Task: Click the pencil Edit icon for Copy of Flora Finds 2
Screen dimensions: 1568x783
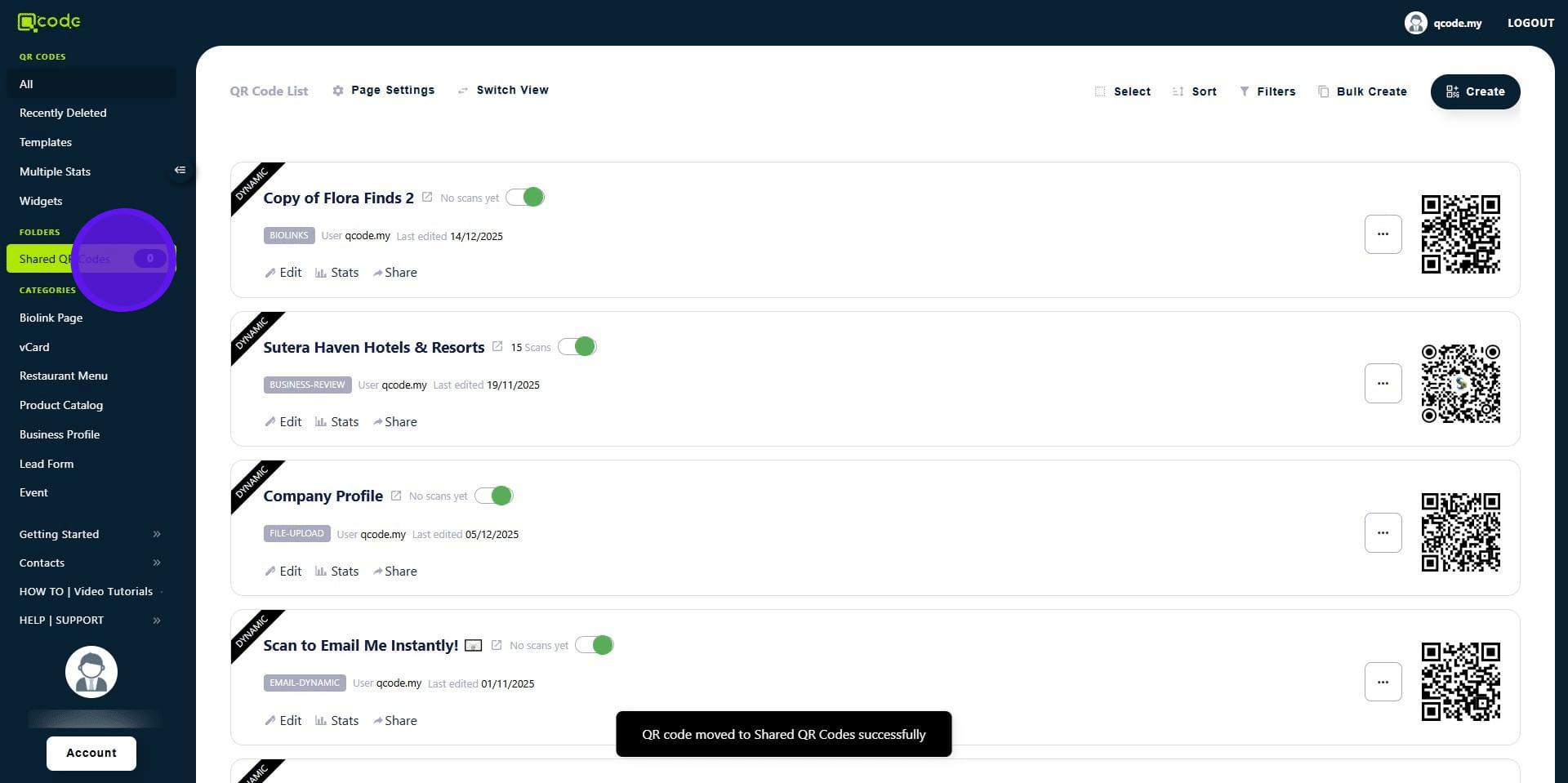Action: click(x=270, y=273)
